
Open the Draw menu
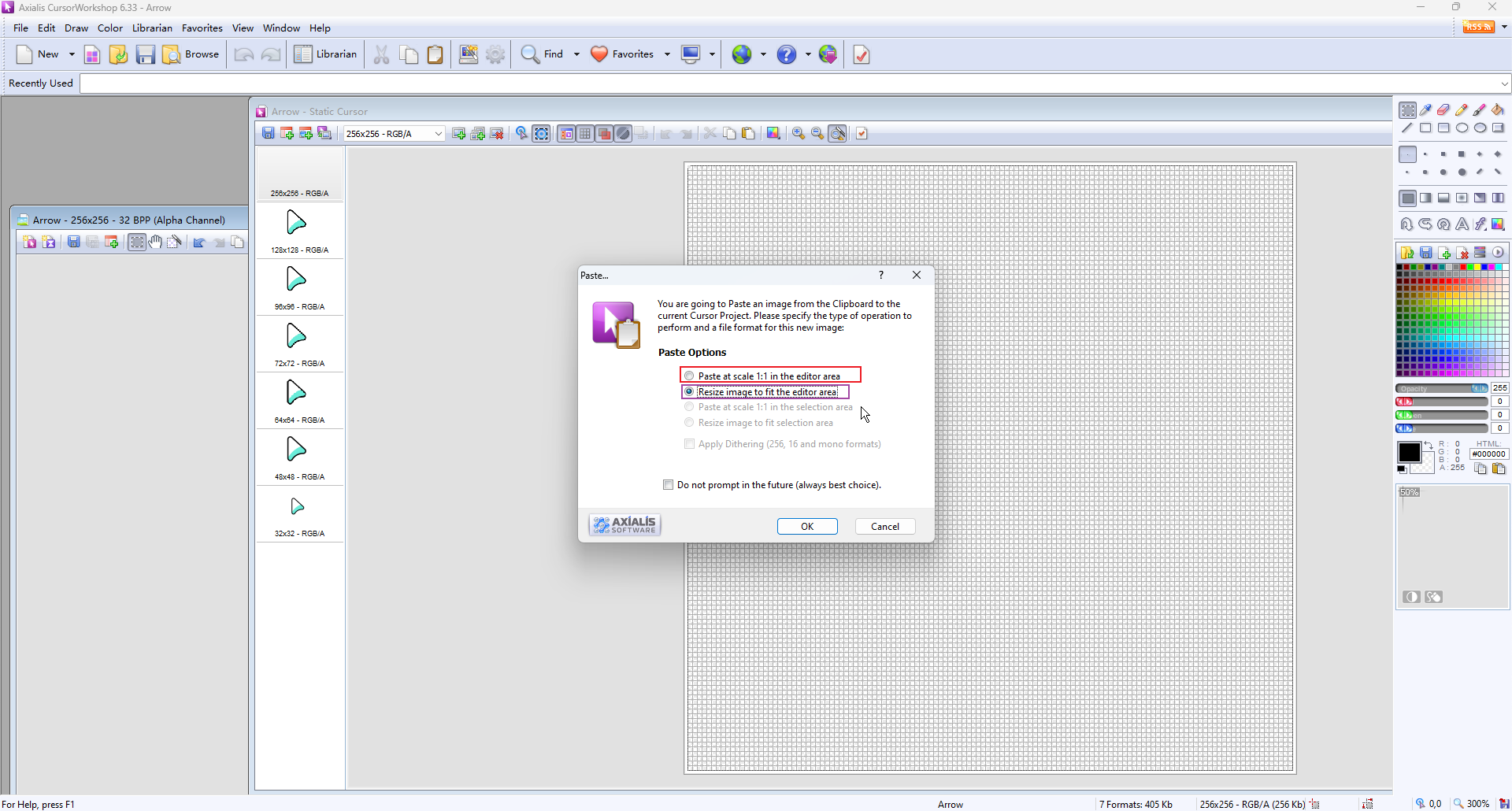pyautogui.click(x=76, y=28)
